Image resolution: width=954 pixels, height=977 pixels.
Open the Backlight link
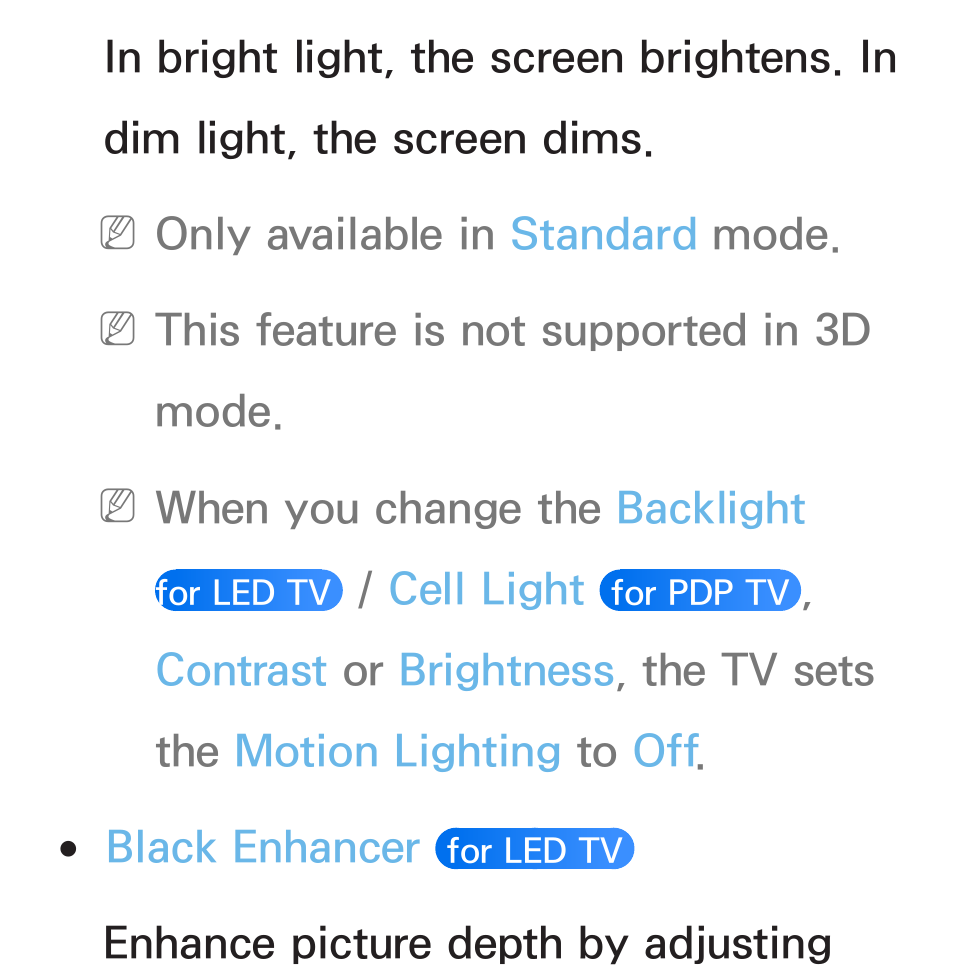(710, 508)
